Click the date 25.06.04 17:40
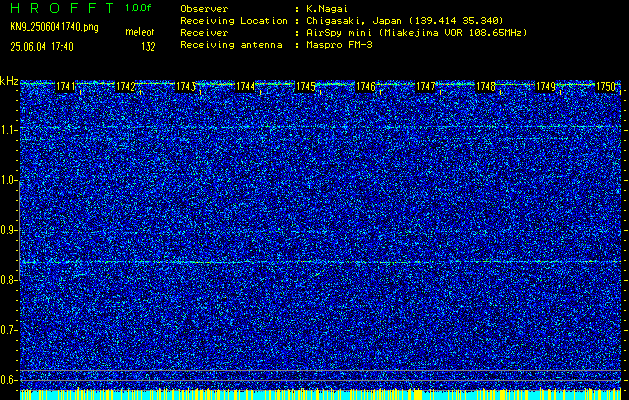 pos(42,47)
